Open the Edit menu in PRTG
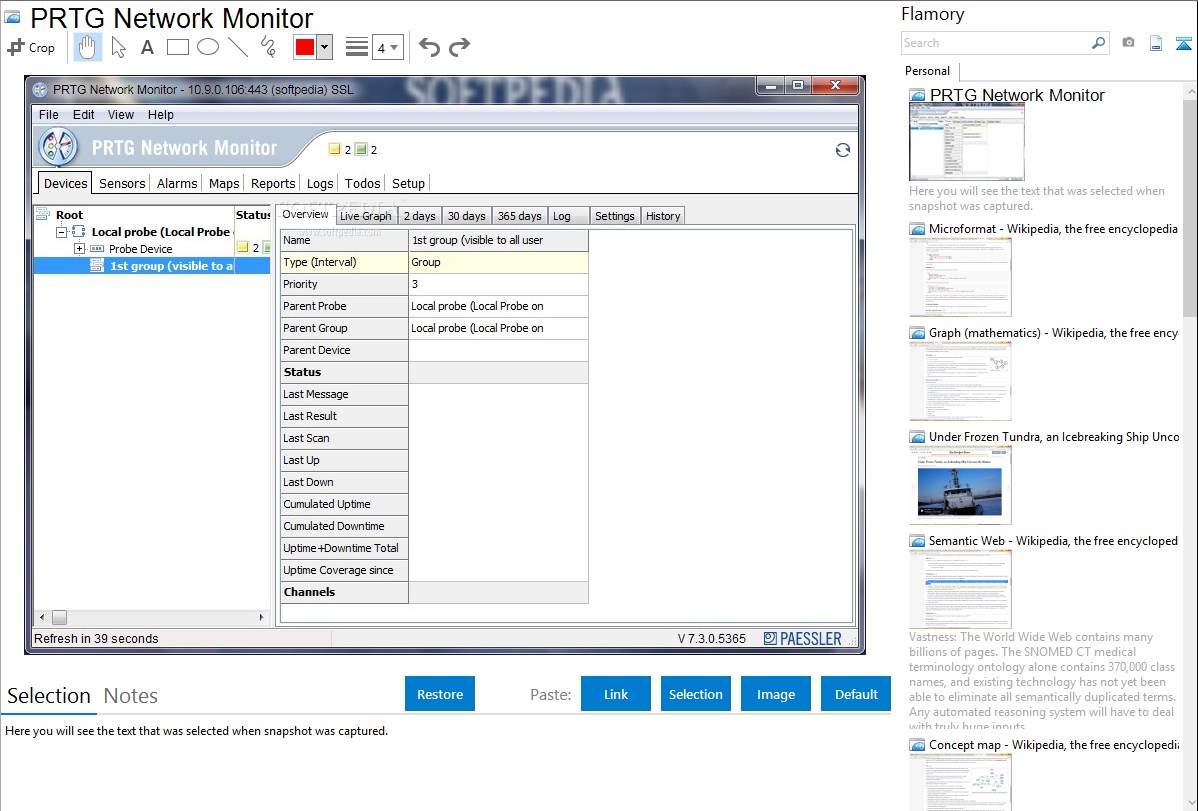This screenshot has height=811, width=1198. [83, 115]
